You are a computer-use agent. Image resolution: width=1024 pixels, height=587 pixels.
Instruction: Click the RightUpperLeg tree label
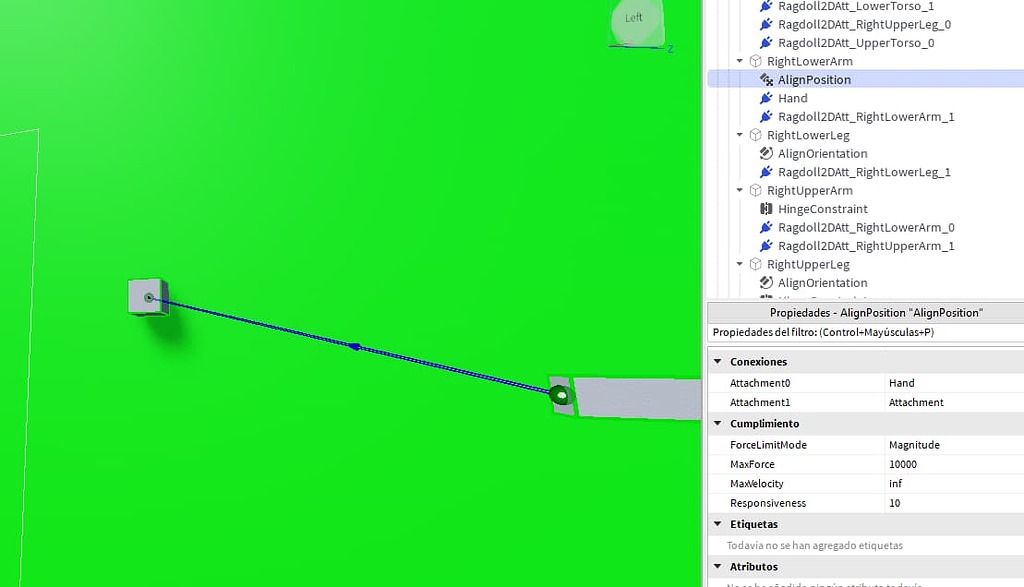click(x=808, y=264)
